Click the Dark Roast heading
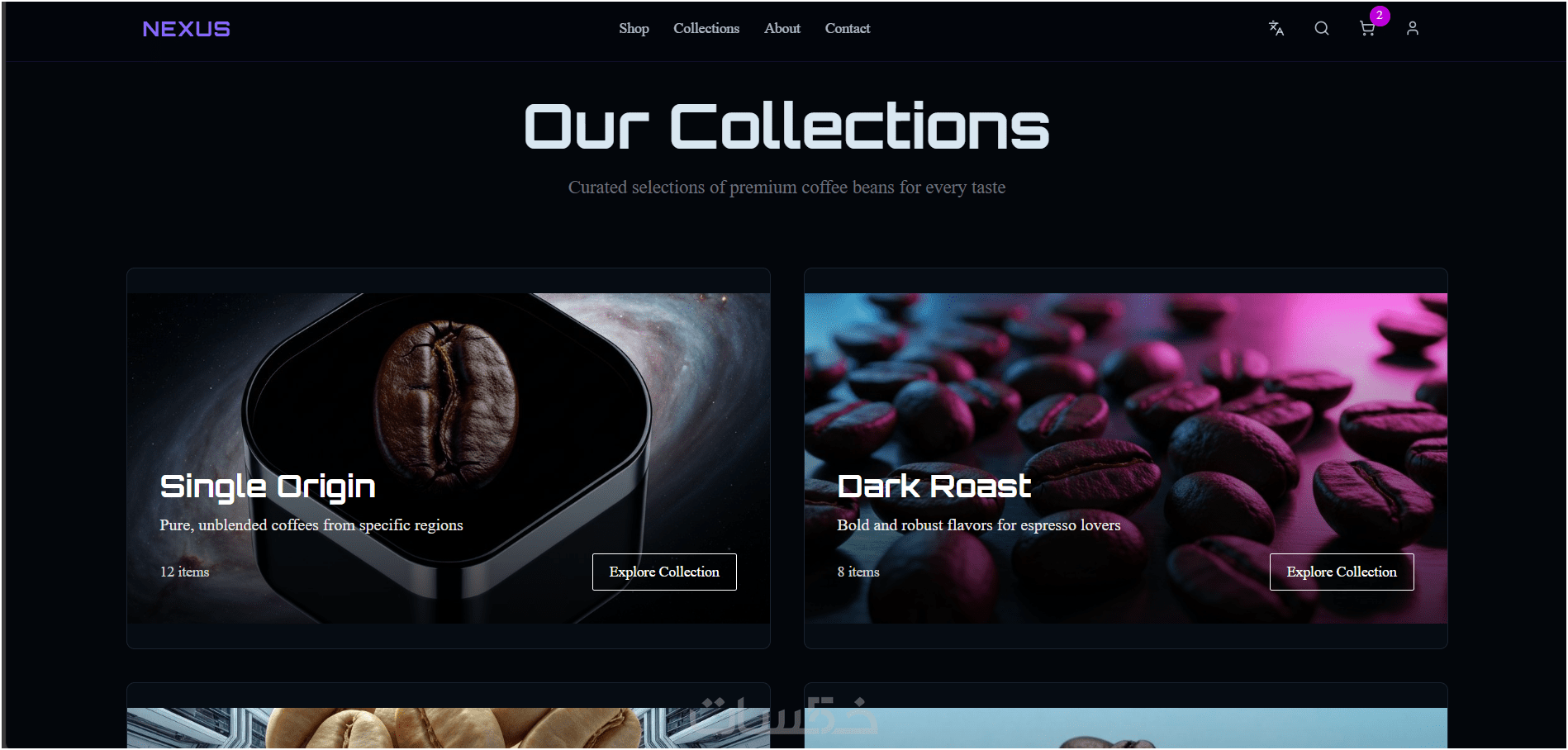This screenshot has width=1568, height=750. pyautogui.click(x=934, y=487)
